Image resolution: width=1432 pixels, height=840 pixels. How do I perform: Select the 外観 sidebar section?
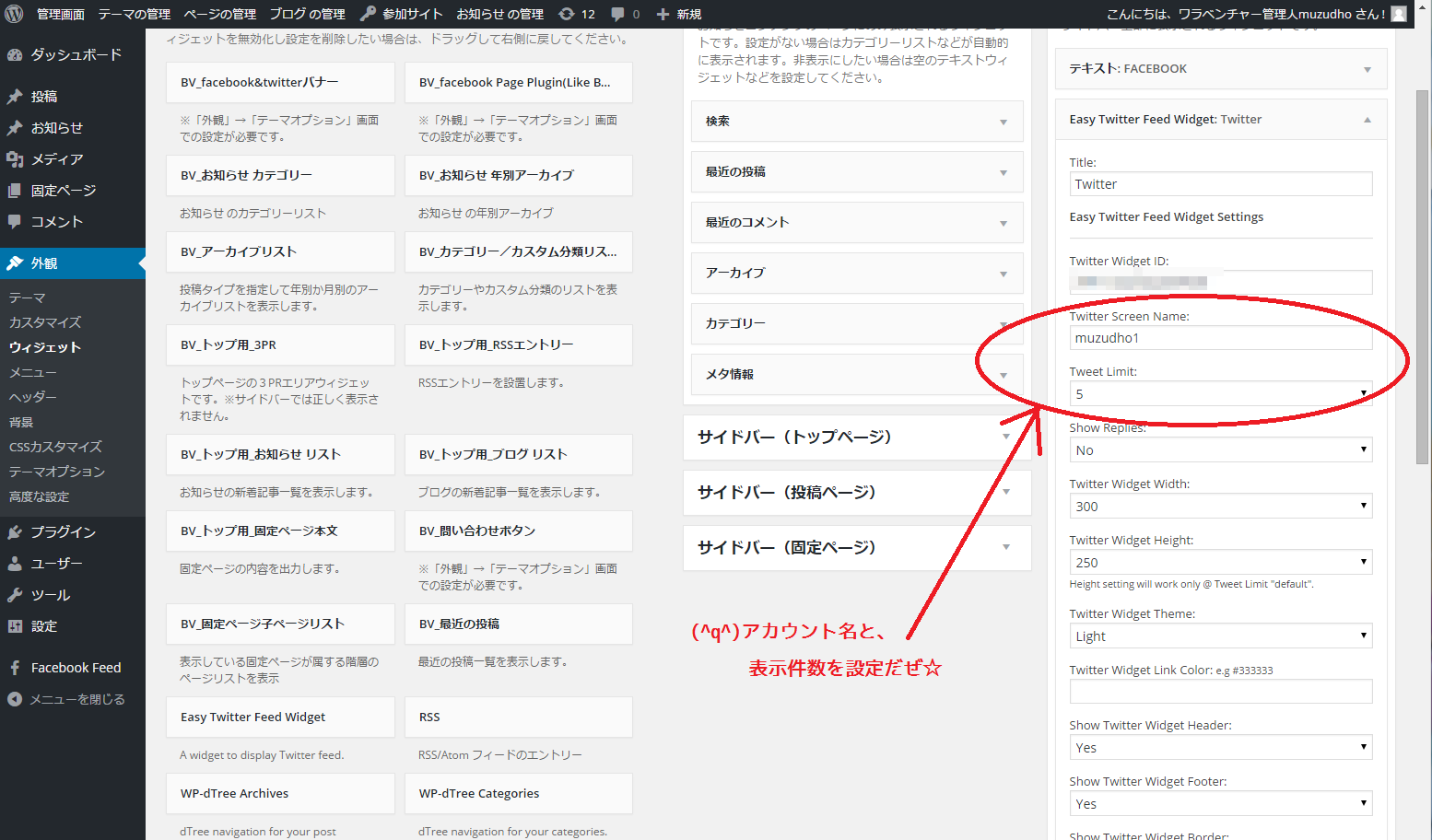pos(73,263)
